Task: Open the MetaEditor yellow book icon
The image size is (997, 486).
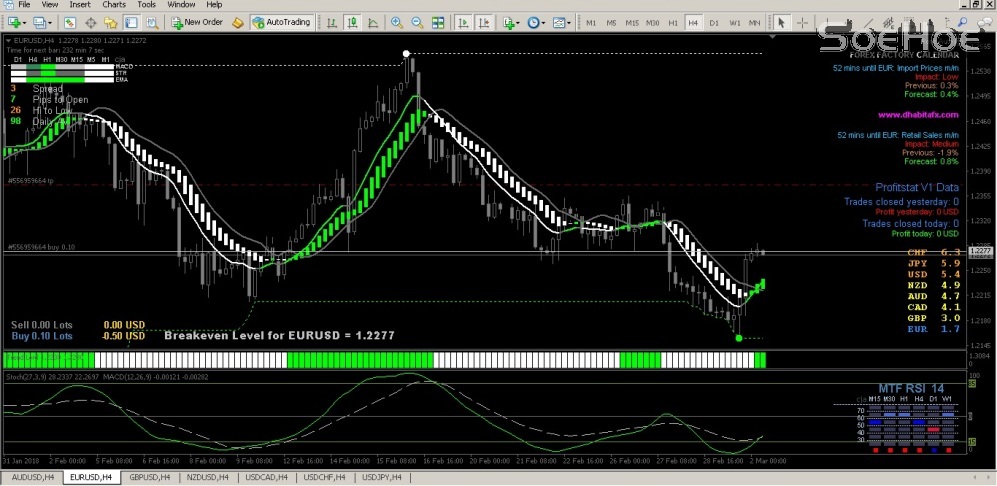Action: [x=236, y=22]
